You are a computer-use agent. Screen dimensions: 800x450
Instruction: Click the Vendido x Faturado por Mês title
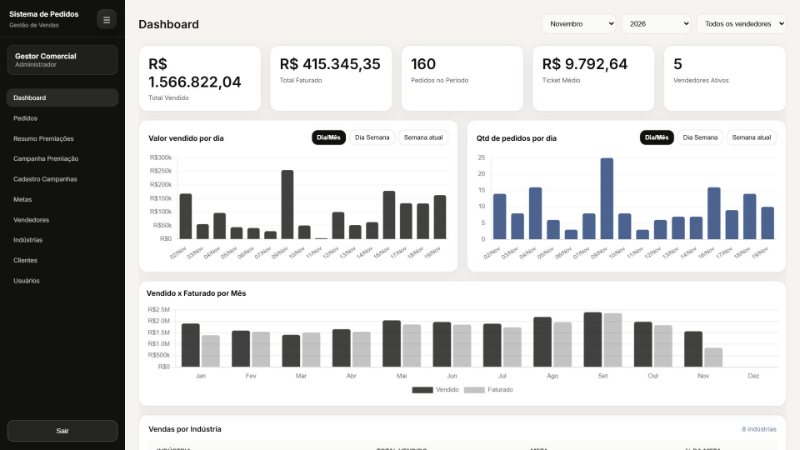(x=196, y=293)
